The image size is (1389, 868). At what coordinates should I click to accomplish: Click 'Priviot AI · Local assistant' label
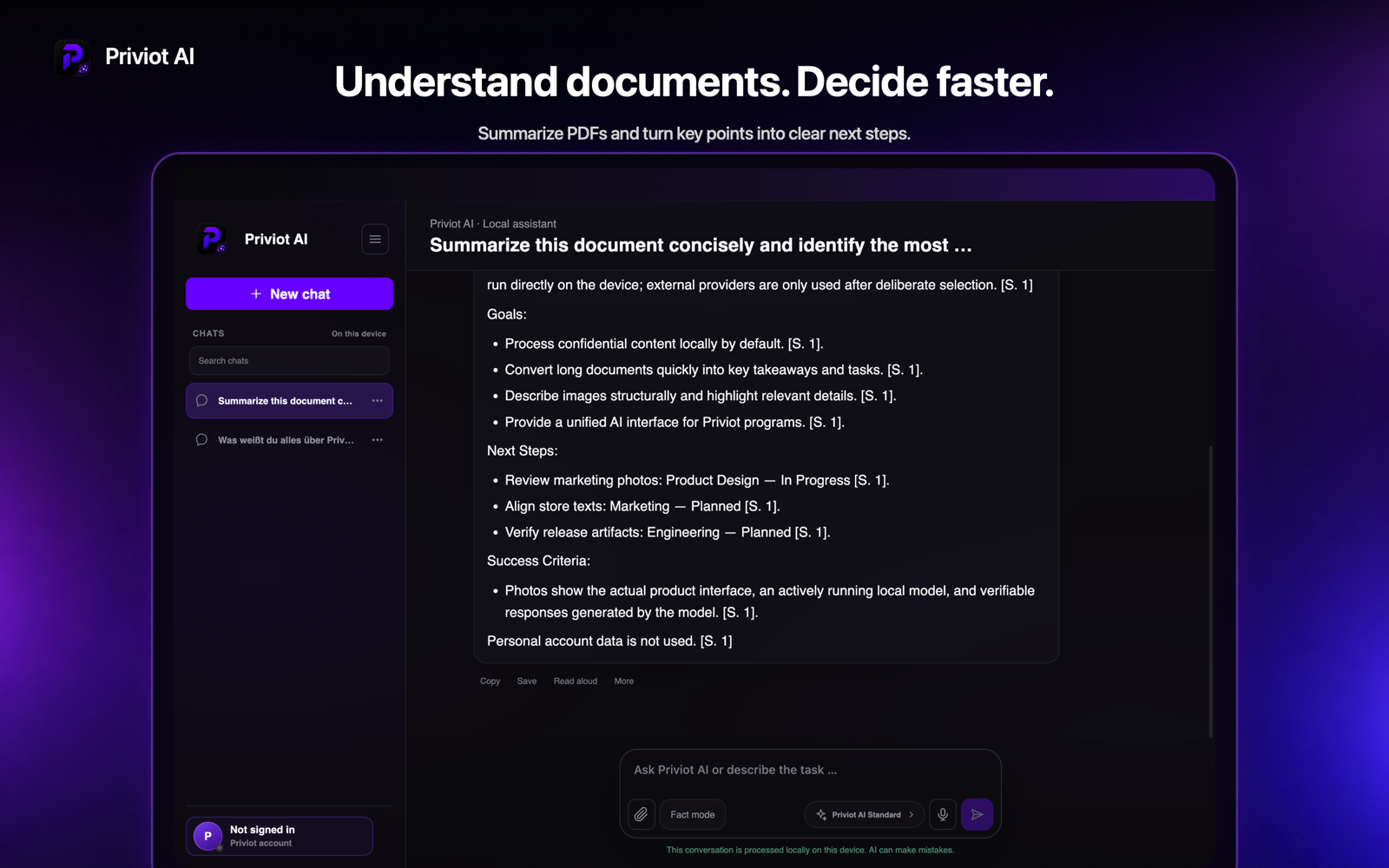[x=493, y=224]
